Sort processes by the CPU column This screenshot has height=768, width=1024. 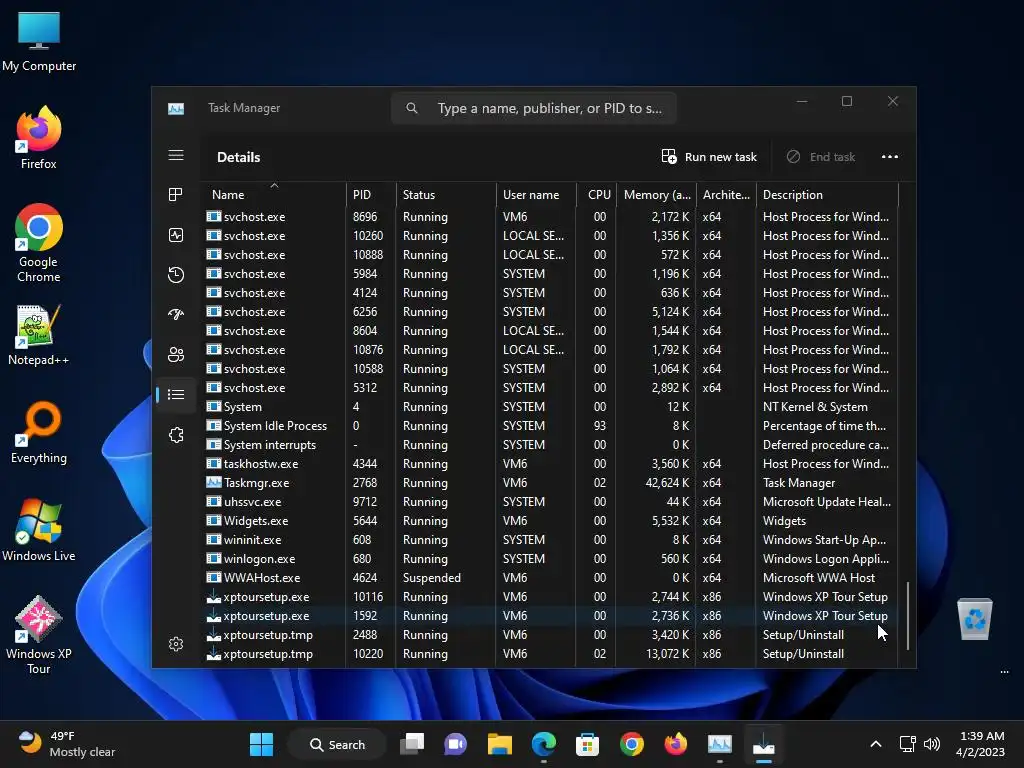pyautogui.click(x=596, y=195)
